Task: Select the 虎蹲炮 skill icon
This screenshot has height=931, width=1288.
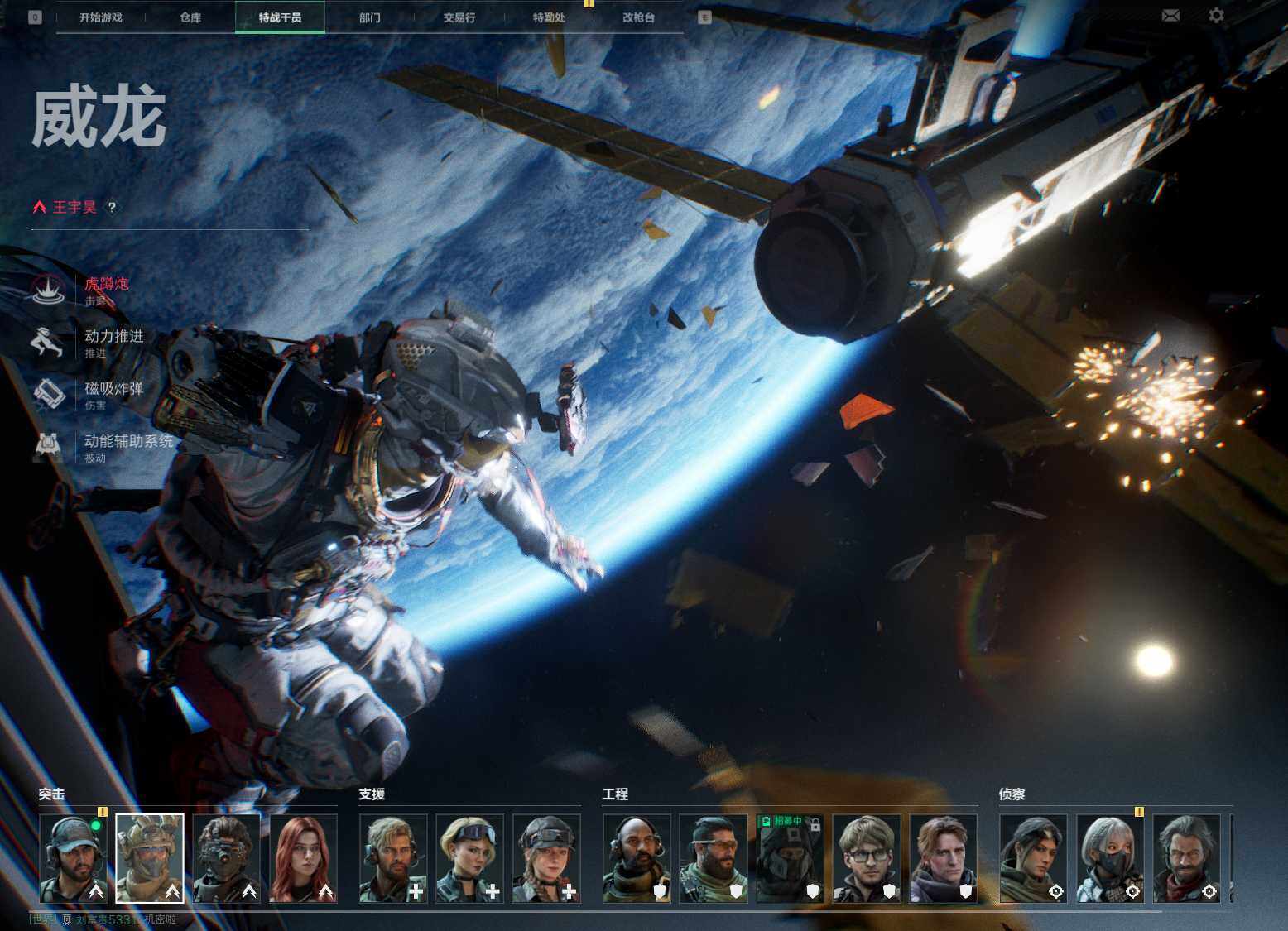Action: pyautogui.click(x=48, y=290)
